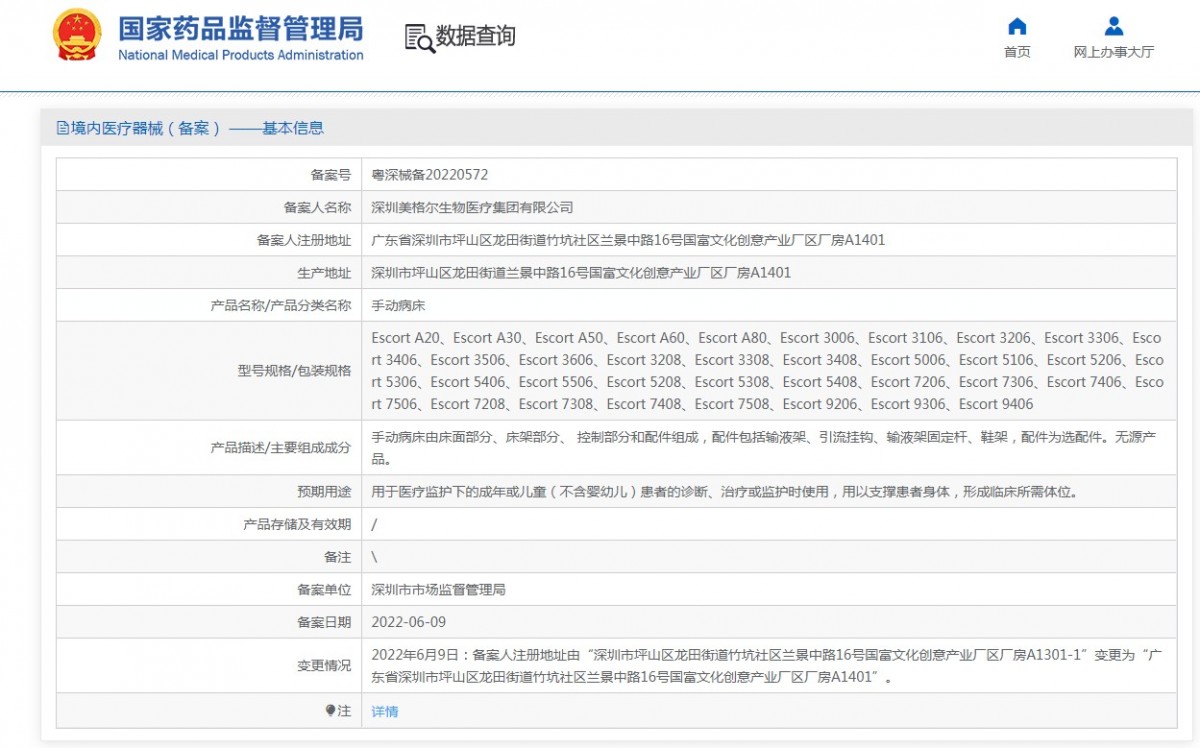
Task: Select the registered address starting with 广东省深圳市
Action: point(628,240)
